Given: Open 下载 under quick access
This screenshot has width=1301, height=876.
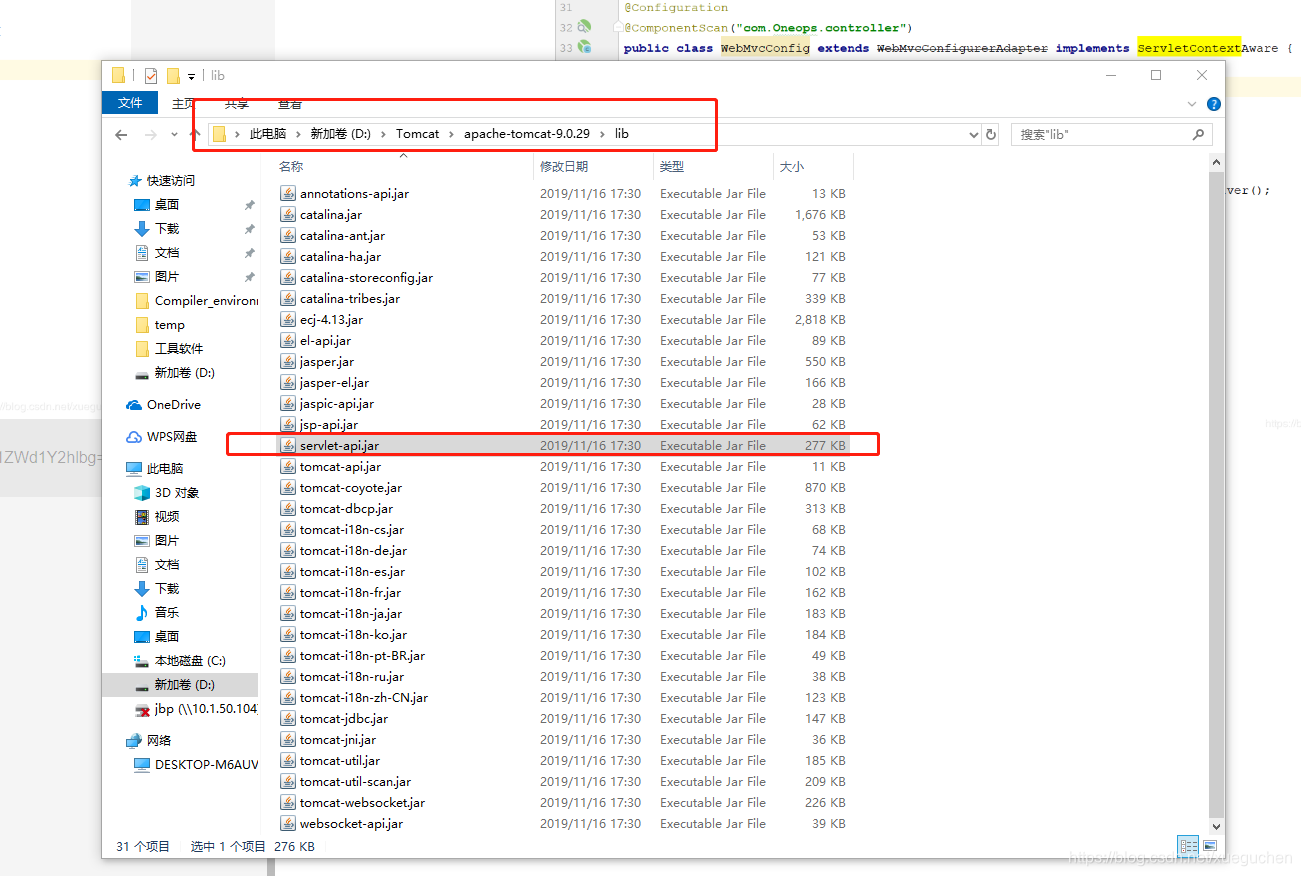Looking at the screenshot, I should click(167, 229).
